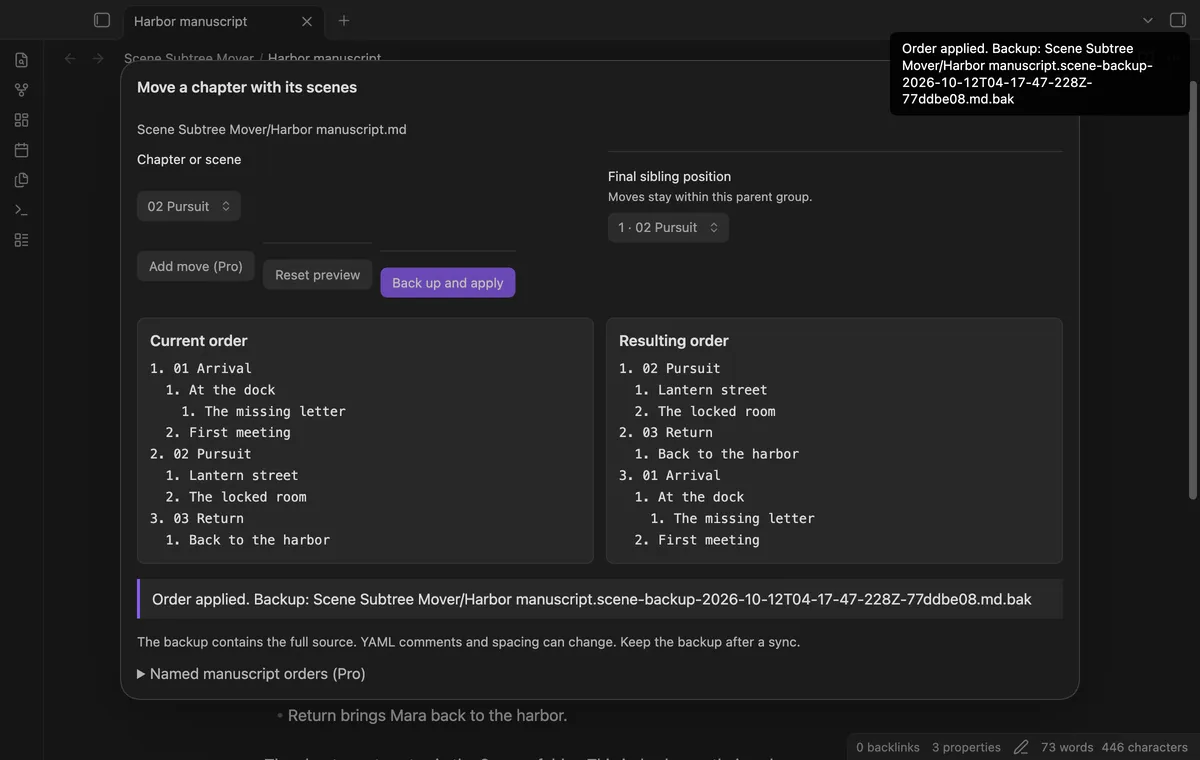Click the Reset preview button
This screenshot has width=1200, height=760.
tap(318, 275)
